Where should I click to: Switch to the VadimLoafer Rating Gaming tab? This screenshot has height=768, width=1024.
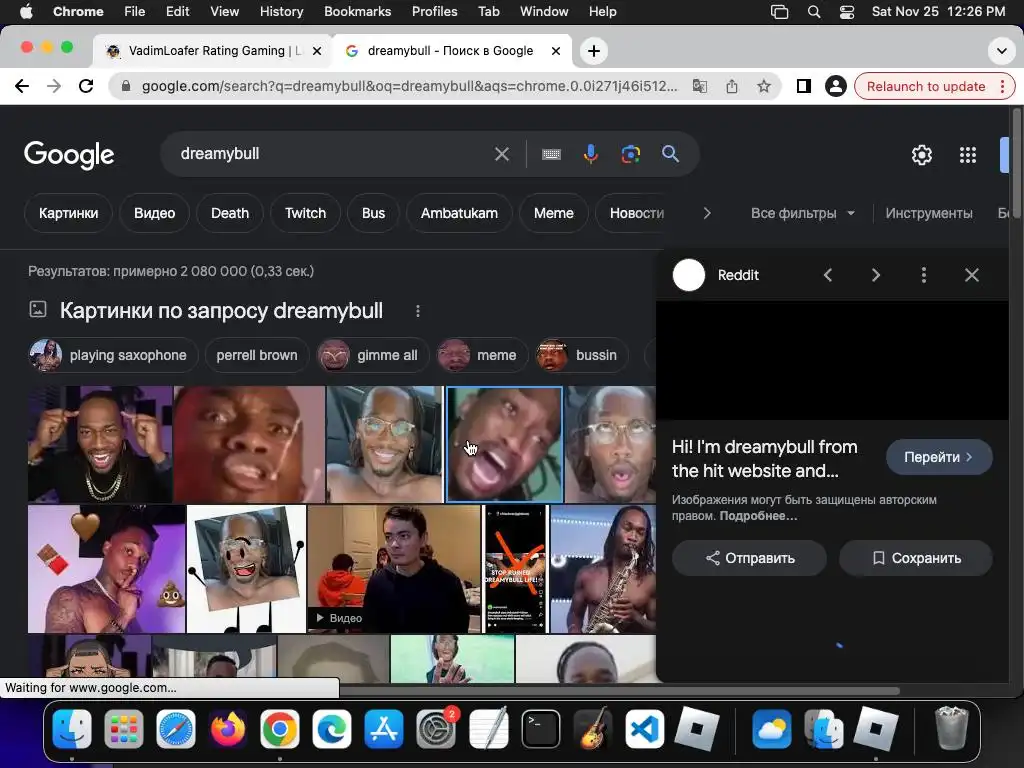tap(214, 51)
